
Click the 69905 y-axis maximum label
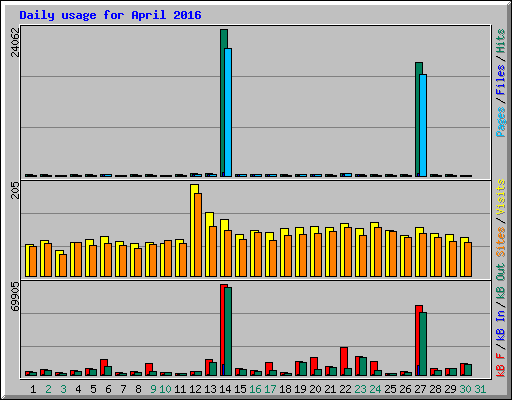click(x=15, y=296)
